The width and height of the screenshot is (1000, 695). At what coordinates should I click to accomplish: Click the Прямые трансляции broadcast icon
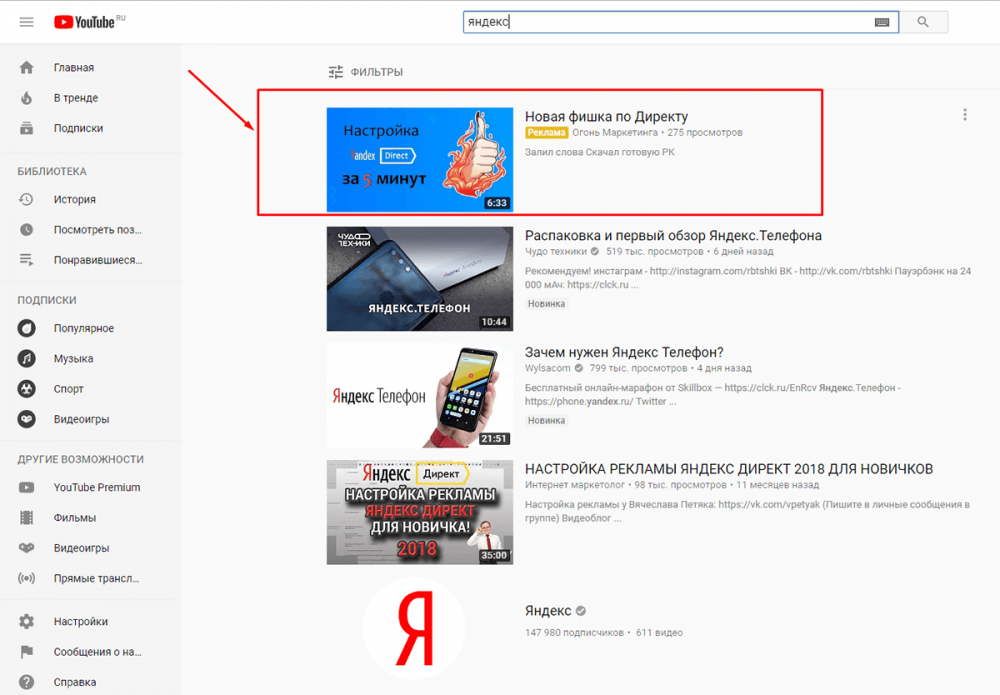(x=26, y=578)
